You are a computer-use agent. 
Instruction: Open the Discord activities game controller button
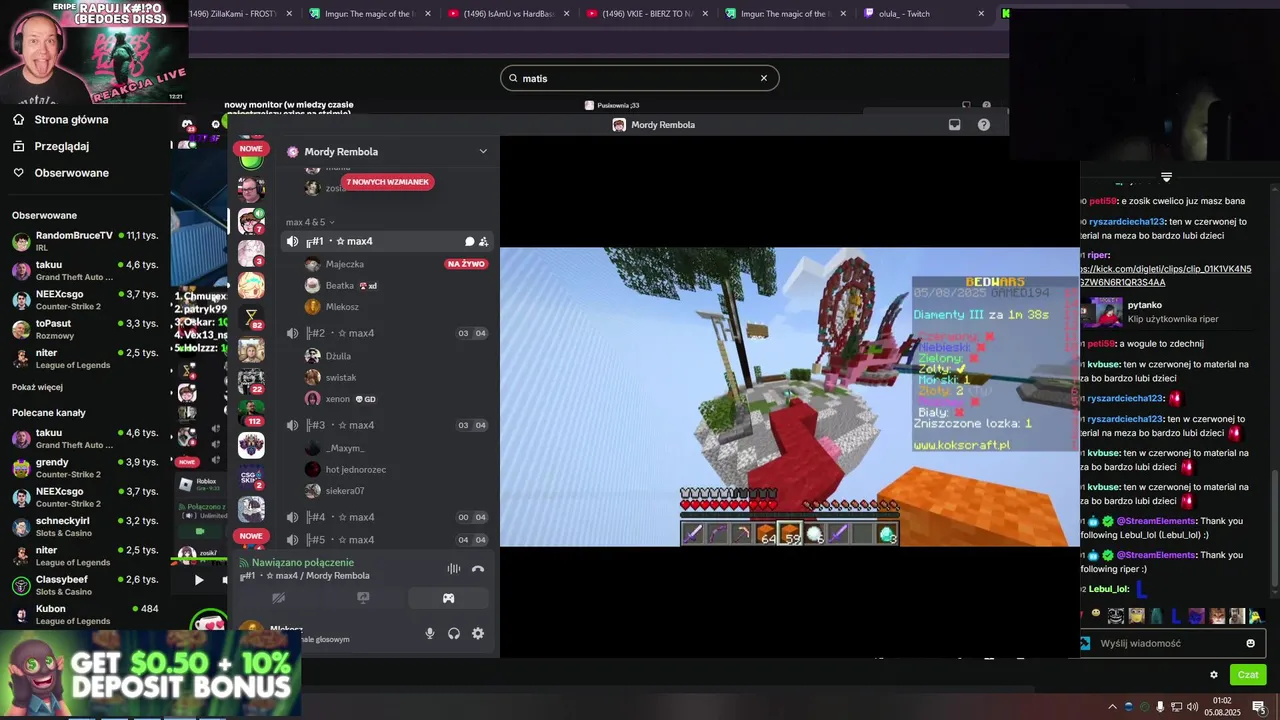(448, 598)
